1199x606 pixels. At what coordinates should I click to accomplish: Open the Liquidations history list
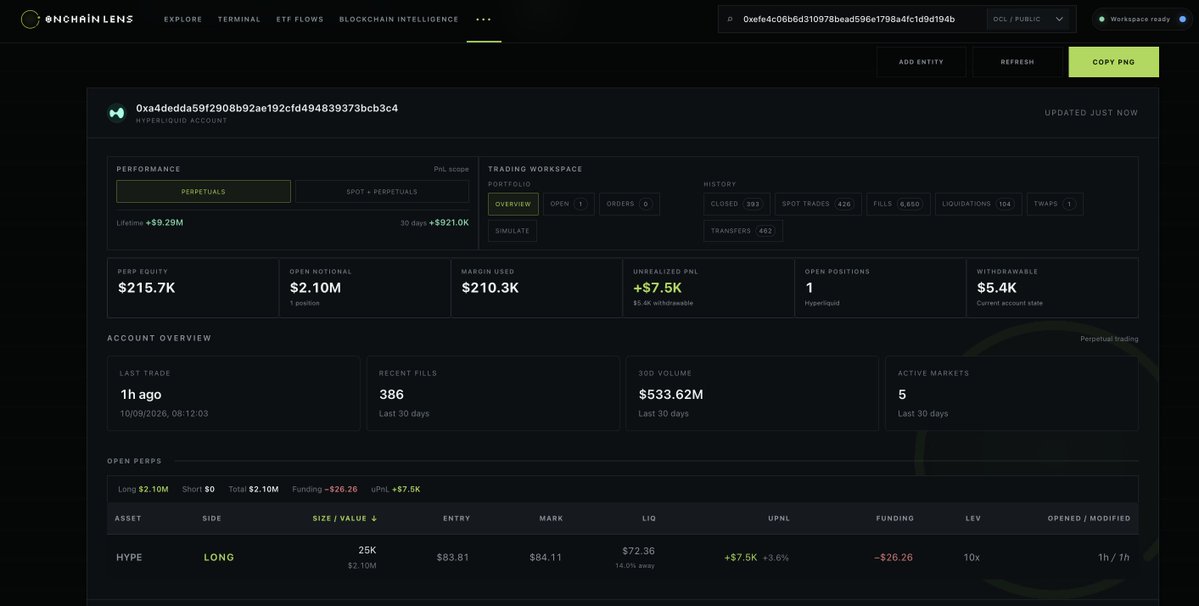[x=978, y=204]
